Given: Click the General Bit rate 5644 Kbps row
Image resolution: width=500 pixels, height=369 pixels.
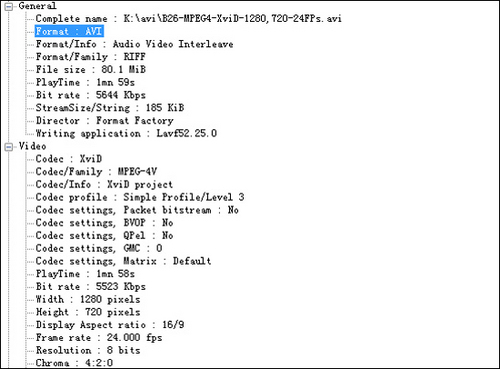Looking at the screenshot, I should click(91, 95).
